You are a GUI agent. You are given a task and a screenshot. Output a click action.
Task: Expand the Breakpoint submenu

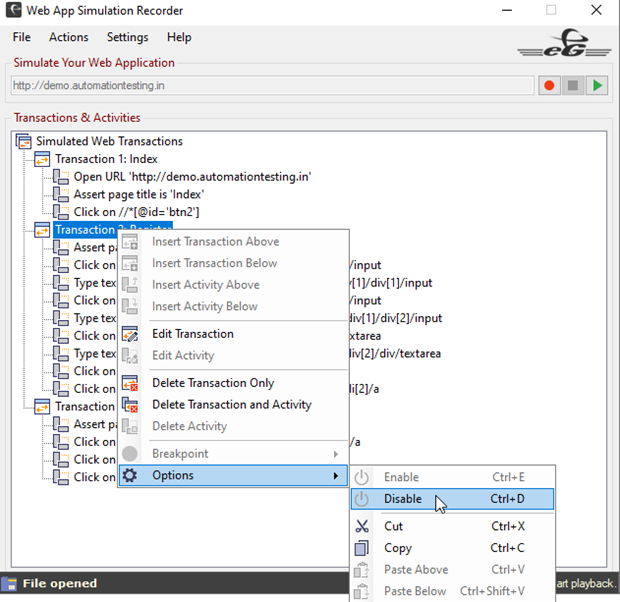[x=233, y=454]
